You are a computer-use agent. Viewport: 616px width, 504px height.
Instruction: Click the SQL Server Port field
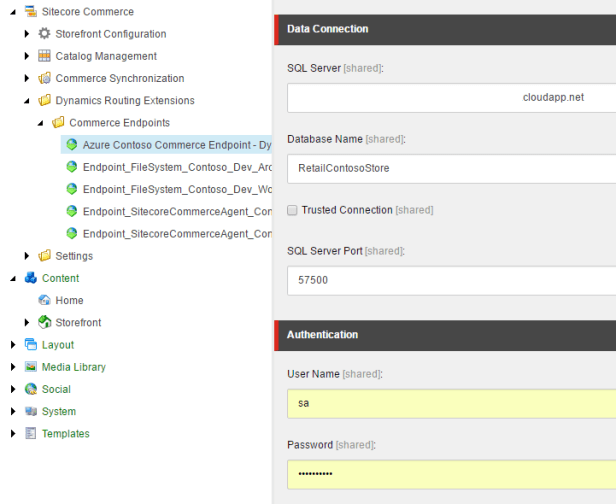tap(450, 281)
